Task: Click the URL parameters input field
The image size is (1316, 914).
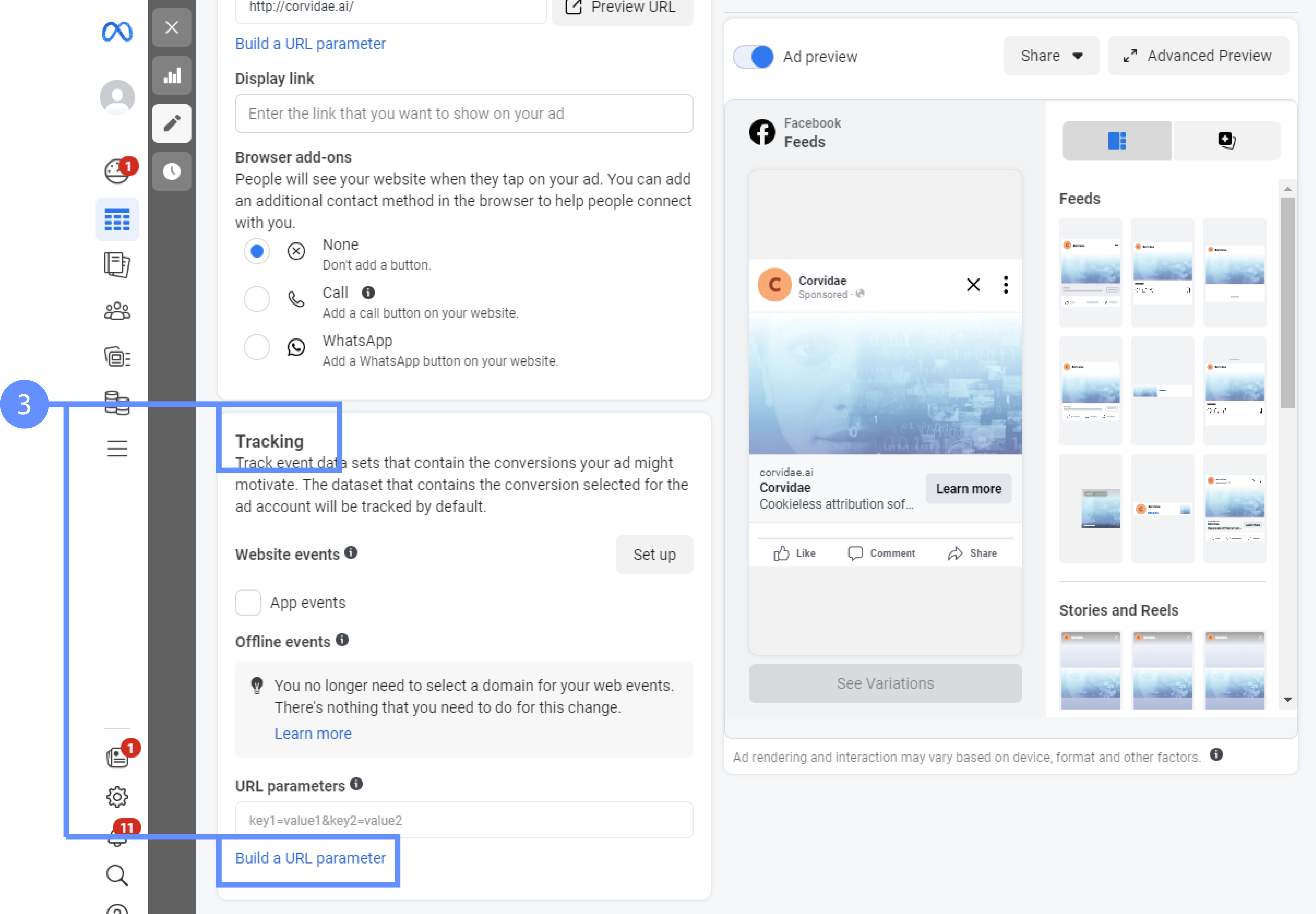Action: (464, 820)
